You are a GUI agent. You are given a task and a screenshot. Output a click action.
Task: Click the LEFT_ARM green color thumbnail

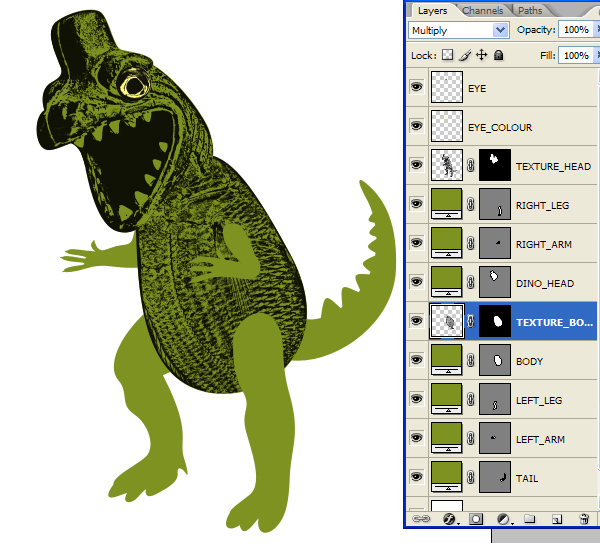tap(447, 438)
